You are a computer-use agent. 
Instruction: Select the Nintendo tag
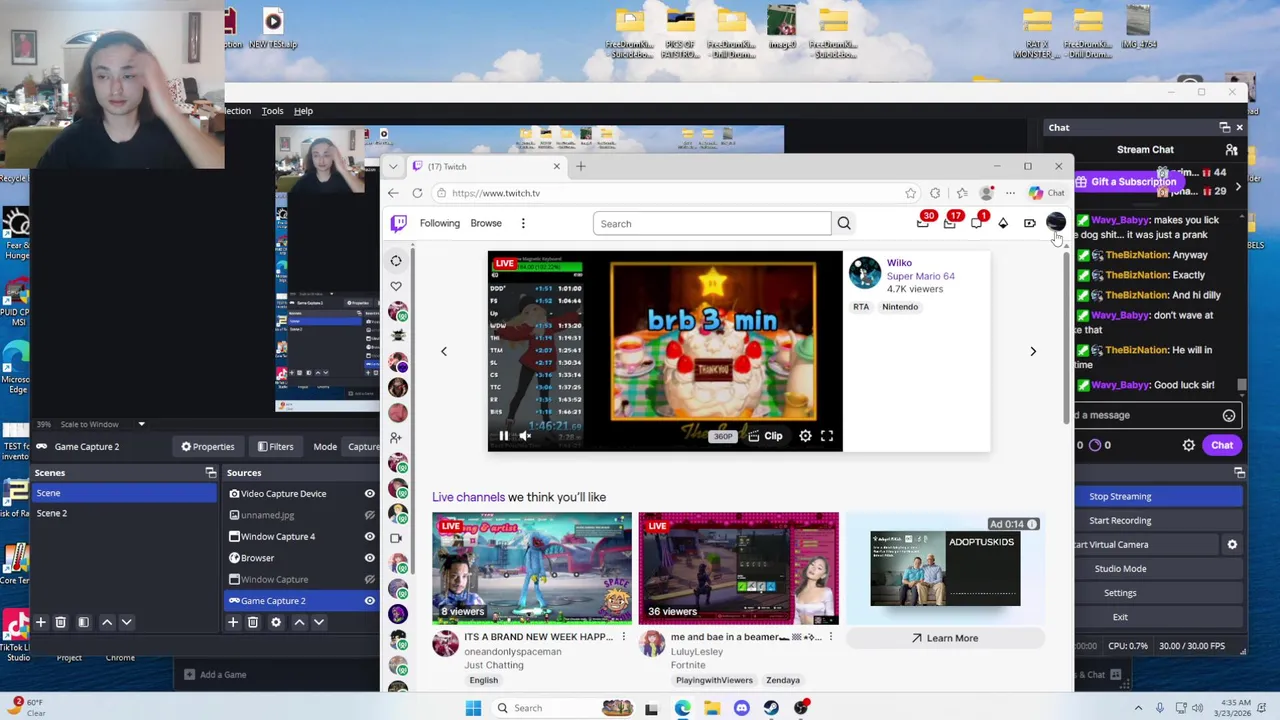[x=900, y=307]
